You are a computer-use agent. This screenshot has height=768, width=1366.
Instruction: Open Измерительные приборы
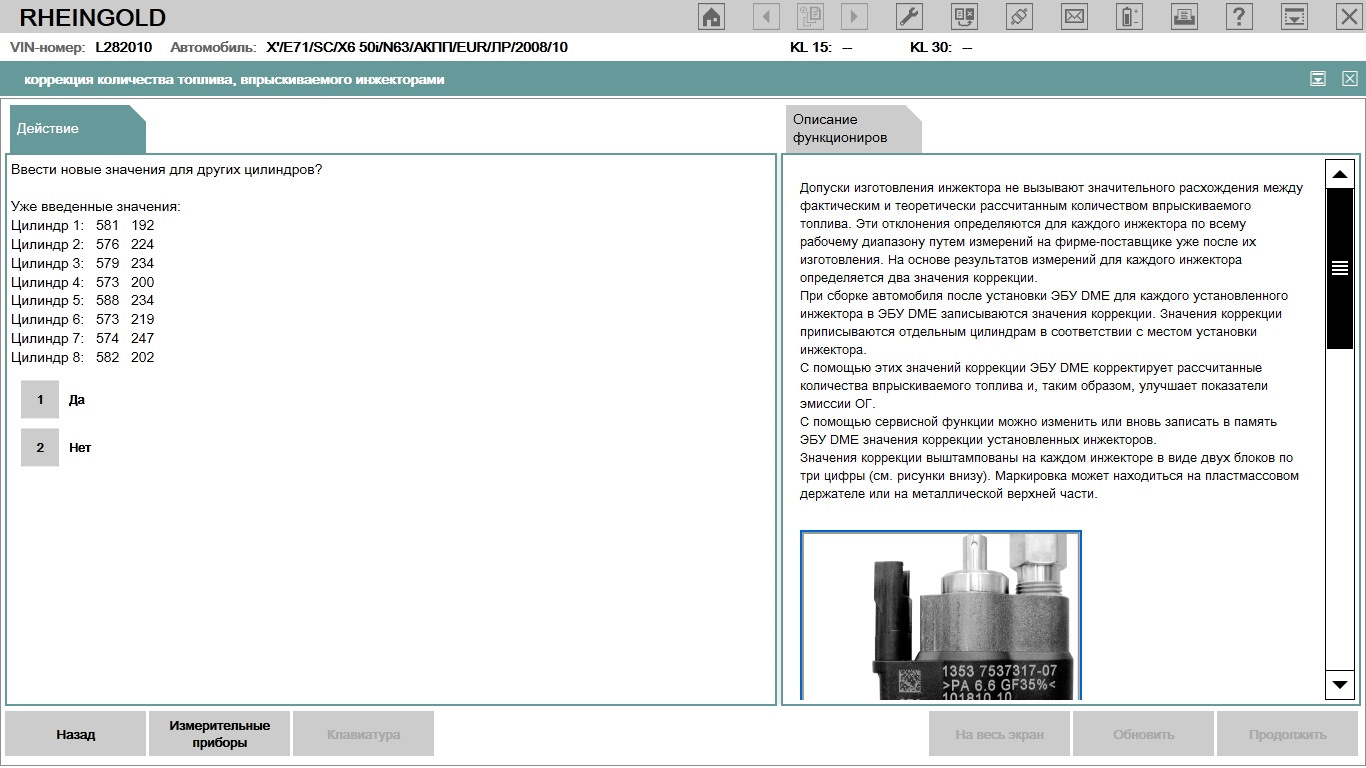click(x=220, y=734)
